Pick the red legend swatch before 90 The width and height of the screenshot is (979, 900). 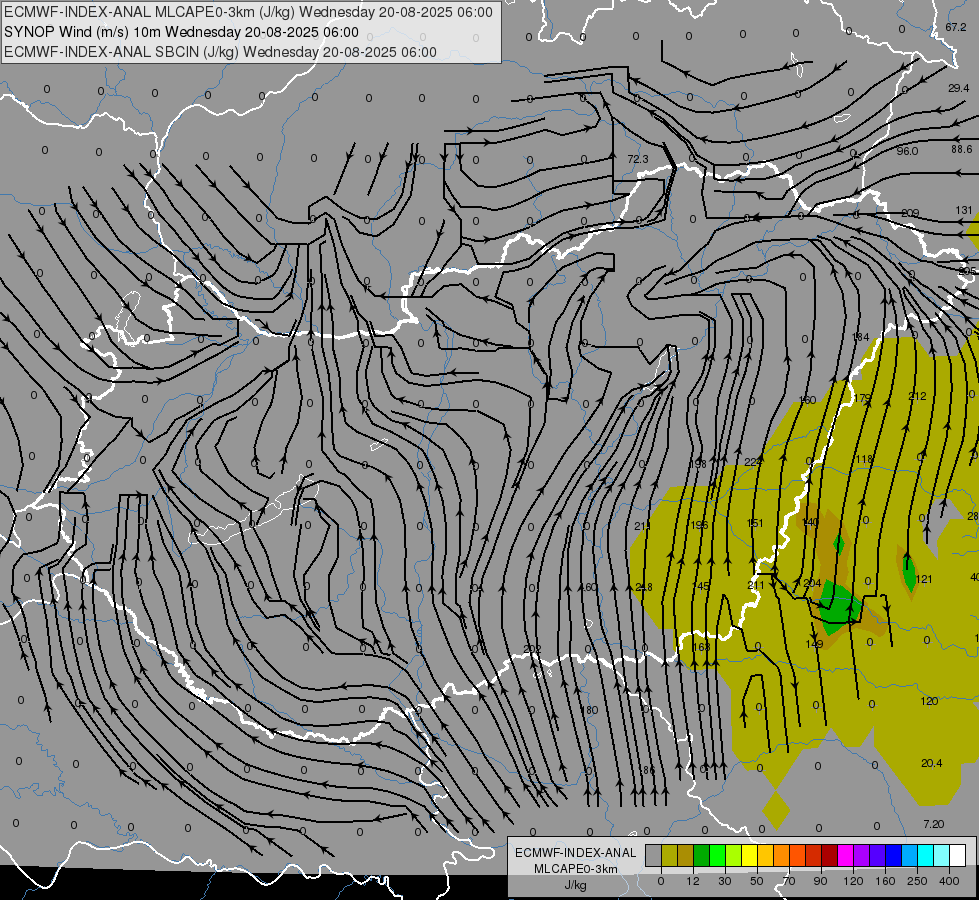pyautogui.click(x=813, y=856)
